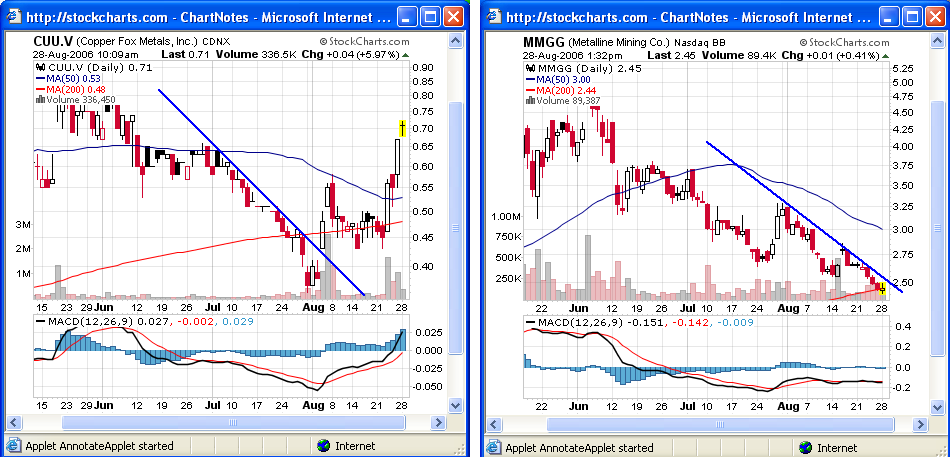Click the Internet zone globe in right status bar

click(x=806, y=447)
